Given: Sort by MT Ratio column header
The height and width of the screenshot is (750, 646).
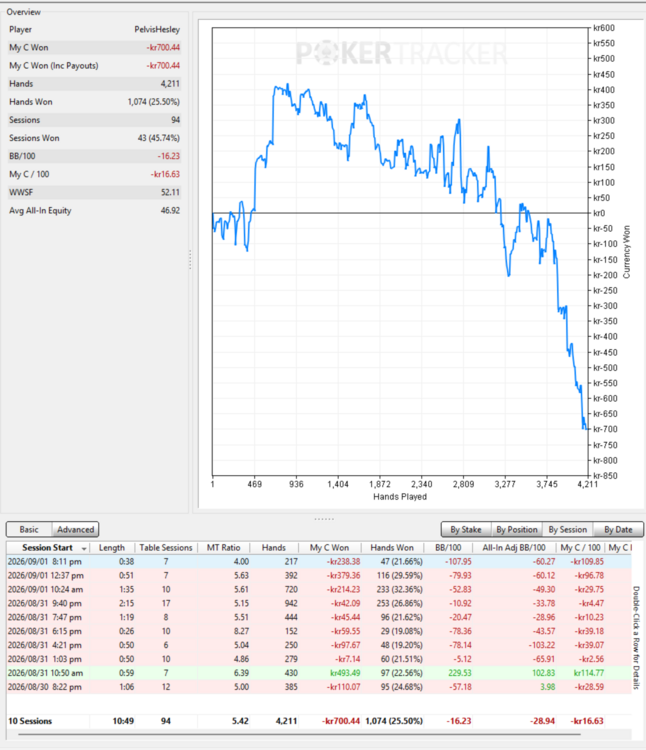Looking at the screenshot, I should (223, 548).
